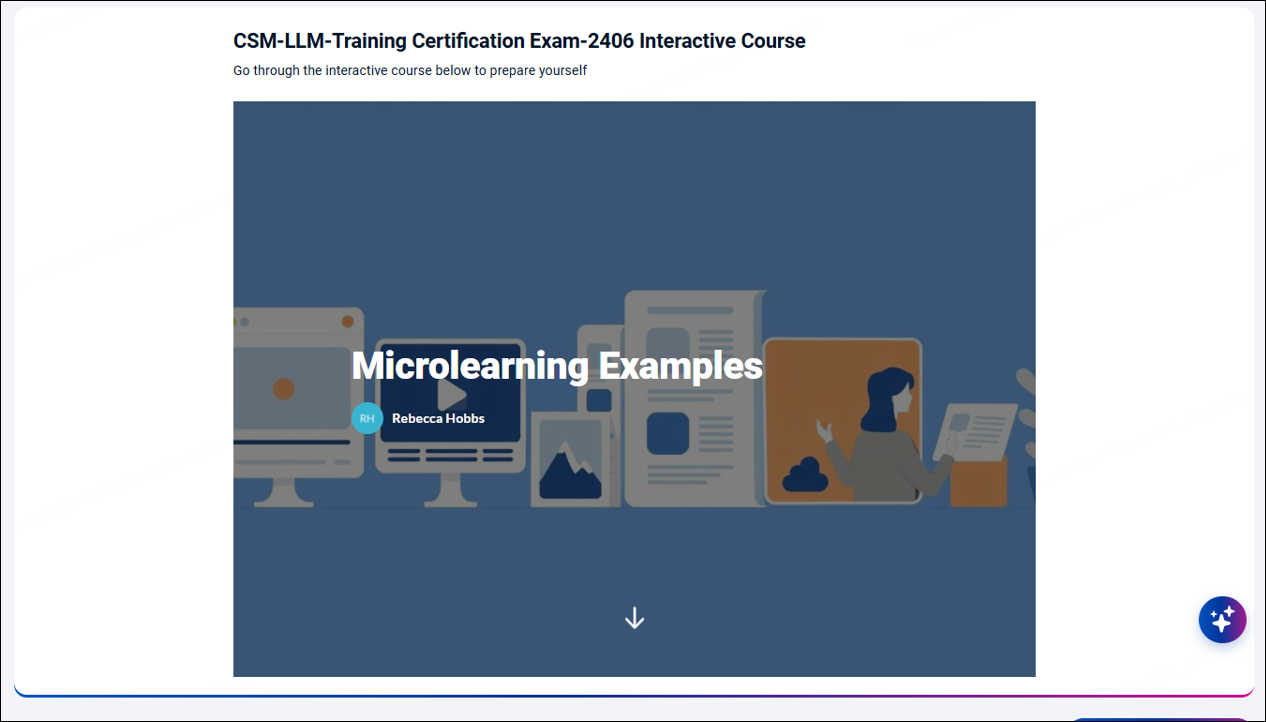
Task: Click the orange dot on left monitor
Action: tap(283, 389)
